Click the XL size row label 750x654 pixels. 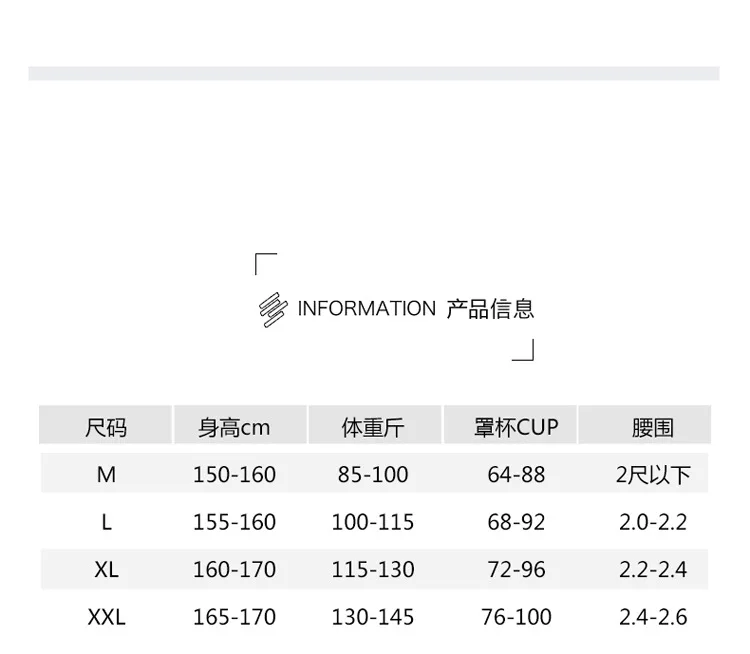click(106, 569)
